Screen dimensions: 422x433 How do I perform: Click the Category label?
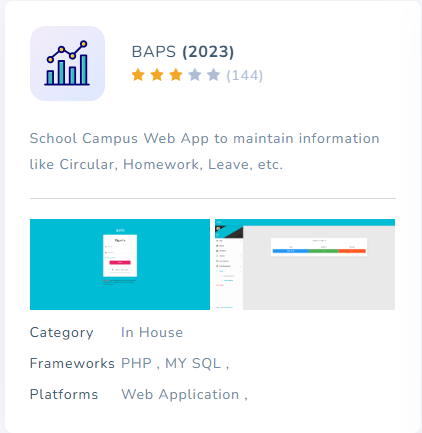[x=62, y=333]
